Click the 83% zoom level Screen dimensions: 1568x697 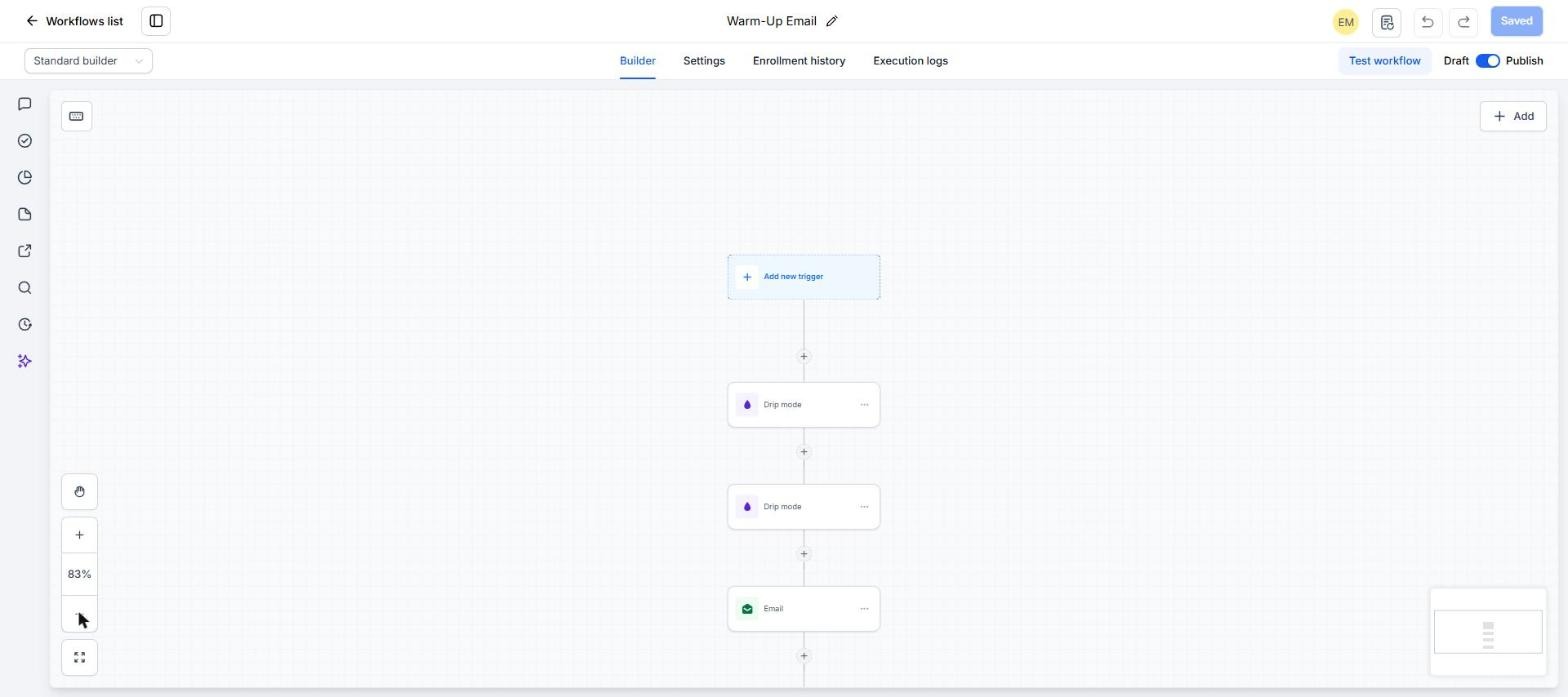pos(79,574)
